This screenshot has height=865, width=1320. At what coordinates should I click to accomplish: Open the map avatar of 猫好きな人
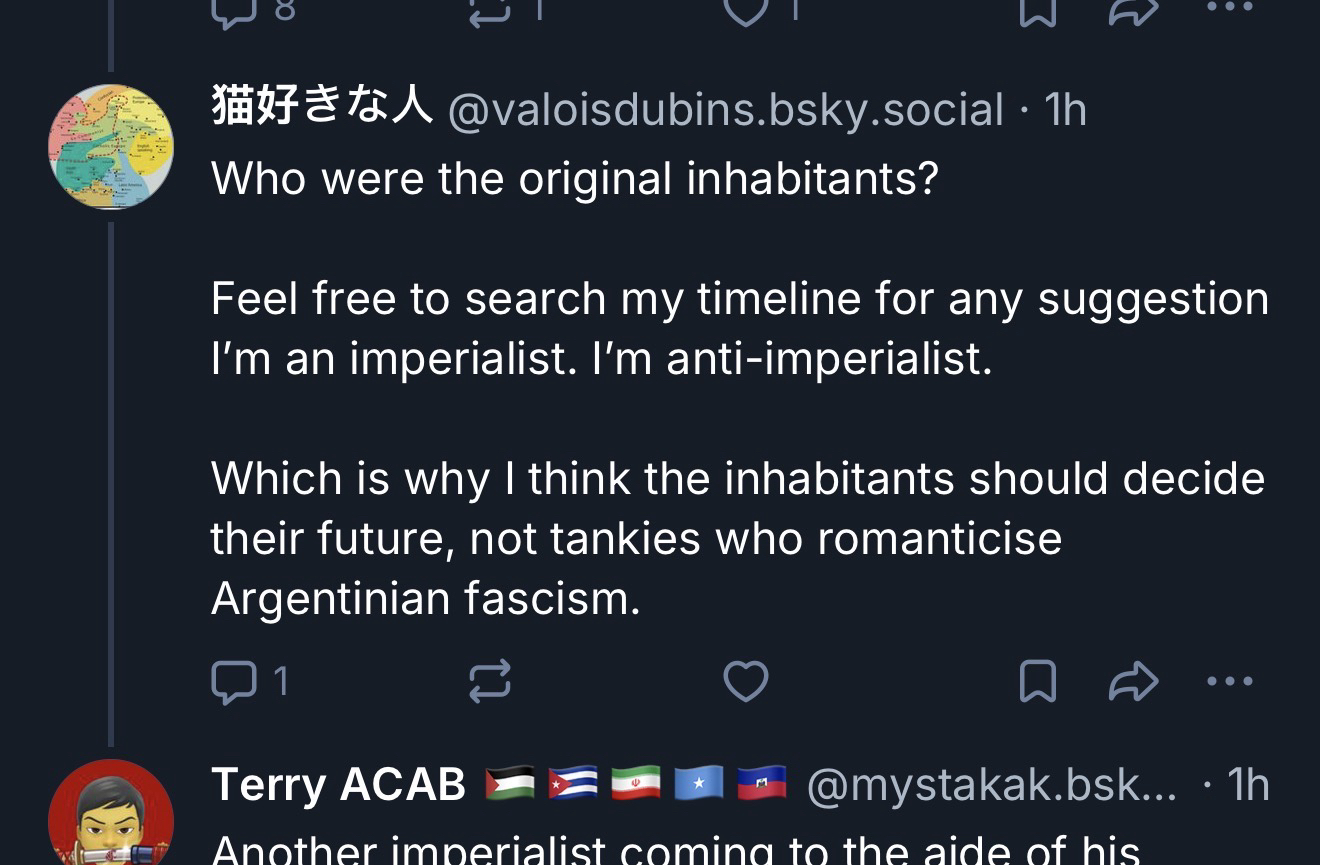click(x=111, y=147)
